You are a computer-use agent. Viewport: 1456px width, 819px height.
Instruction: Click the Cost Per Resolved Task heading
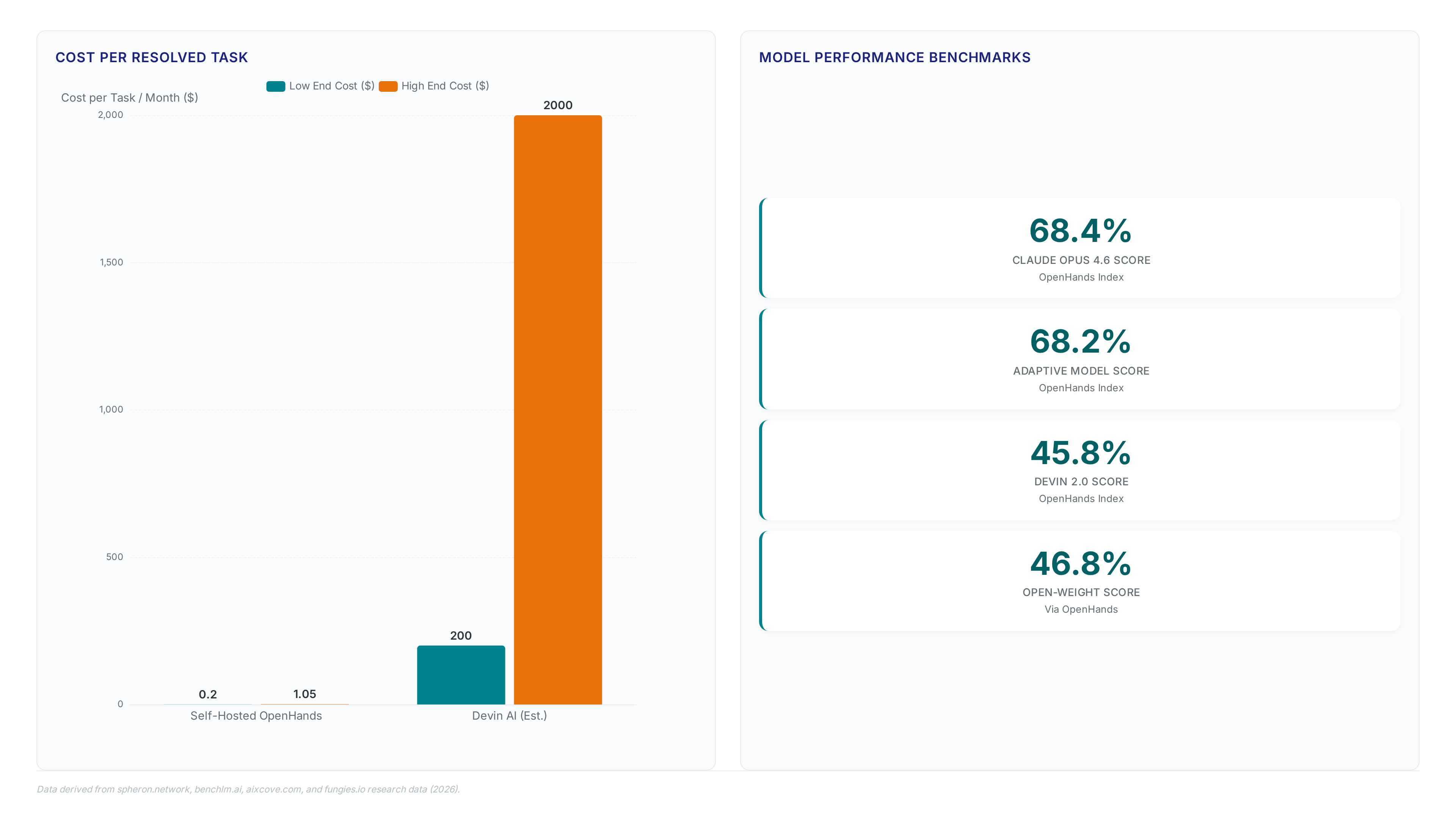point(152,57)
